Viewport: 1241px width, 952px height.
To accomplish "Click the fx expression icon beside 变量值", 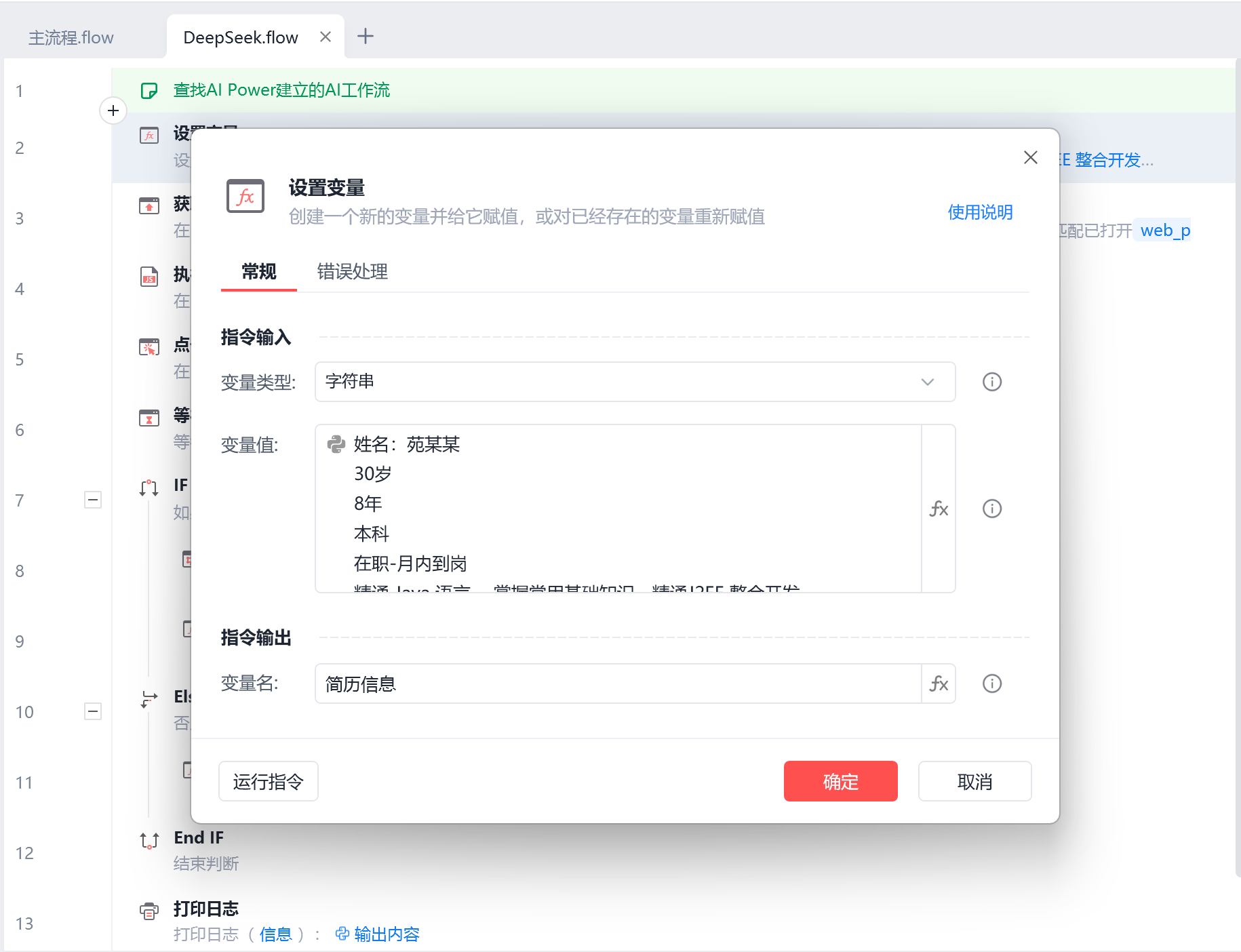I will pyautogui.click(x=939, y=509).
